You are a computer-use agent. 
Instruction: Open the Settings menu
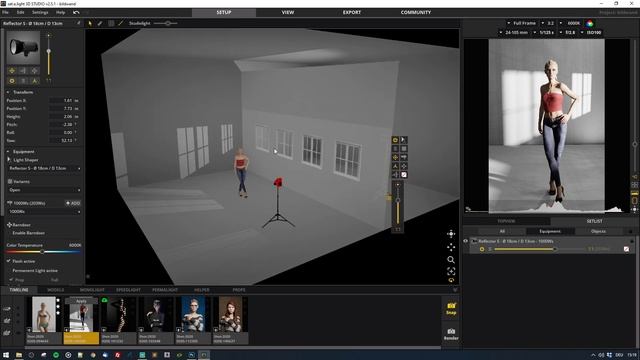click(x=40, y=13)
